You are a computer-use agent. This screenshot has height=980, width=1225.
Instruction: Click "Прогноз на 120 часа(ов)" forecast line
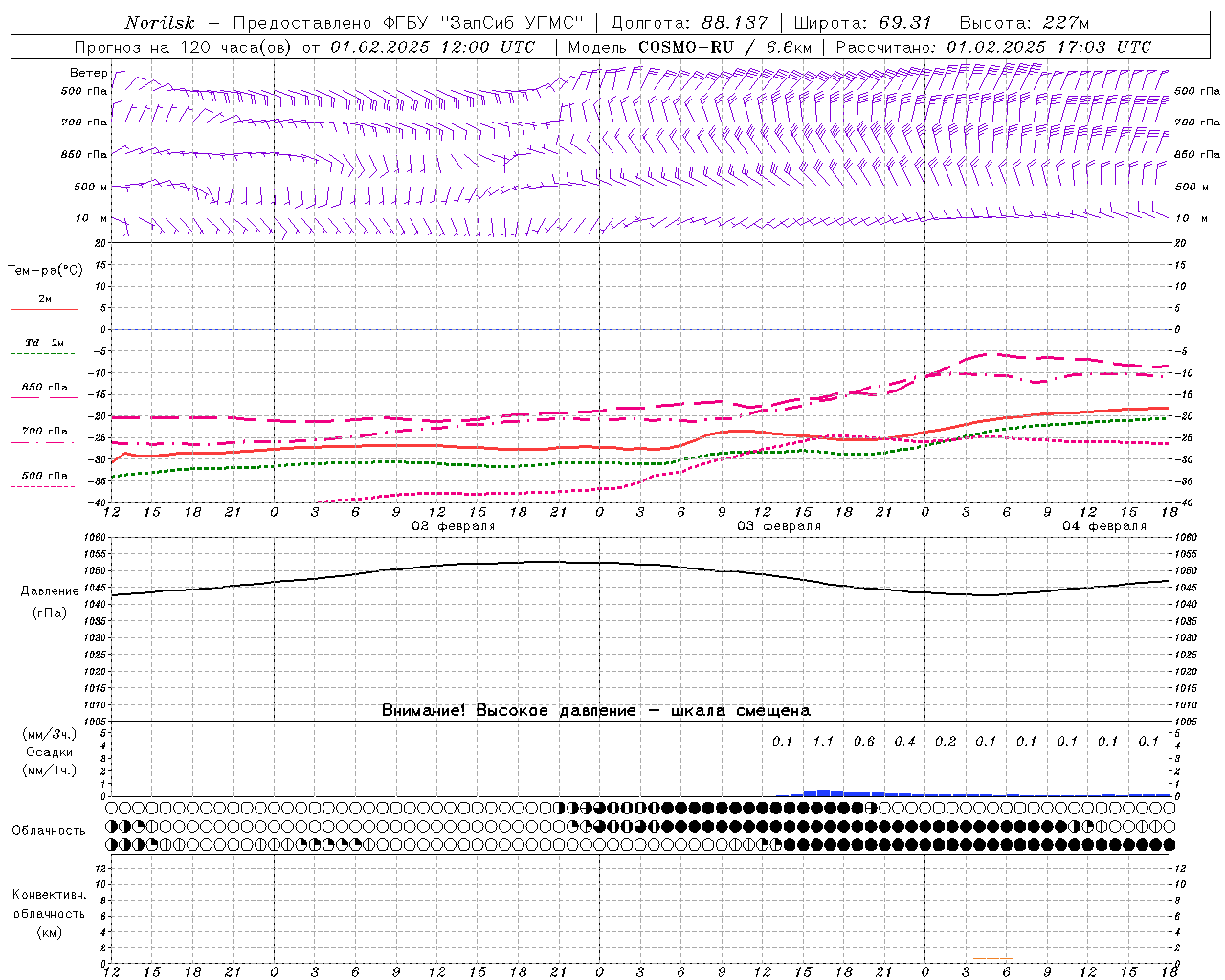[x=184, y=47]
